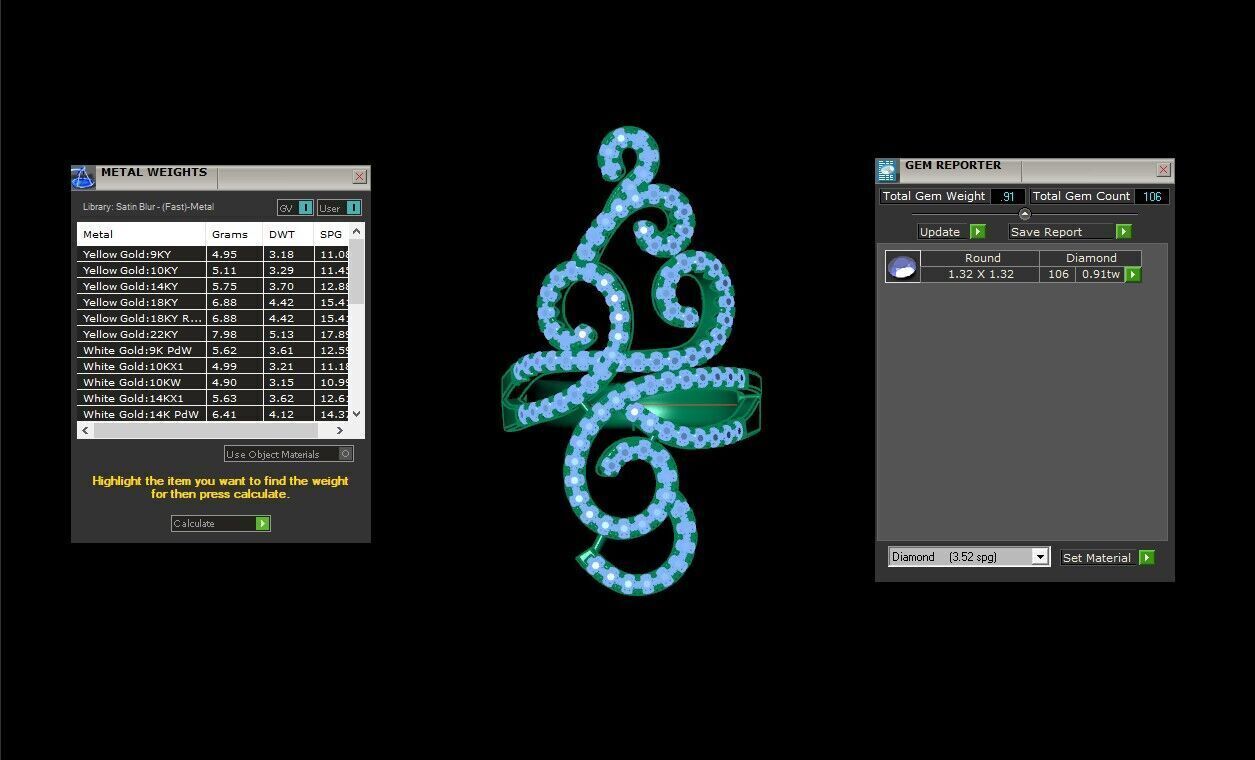Click the SPG column header
Viewport: 1255px width, 760px height.
click(331, 234)
